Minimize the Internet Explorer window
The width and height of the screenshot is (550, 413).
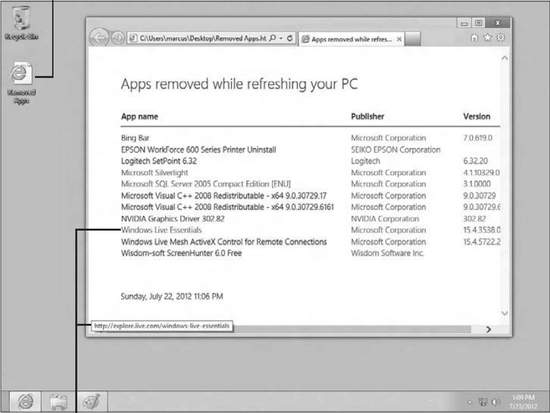pyautogui.click(x=464, y=23)
